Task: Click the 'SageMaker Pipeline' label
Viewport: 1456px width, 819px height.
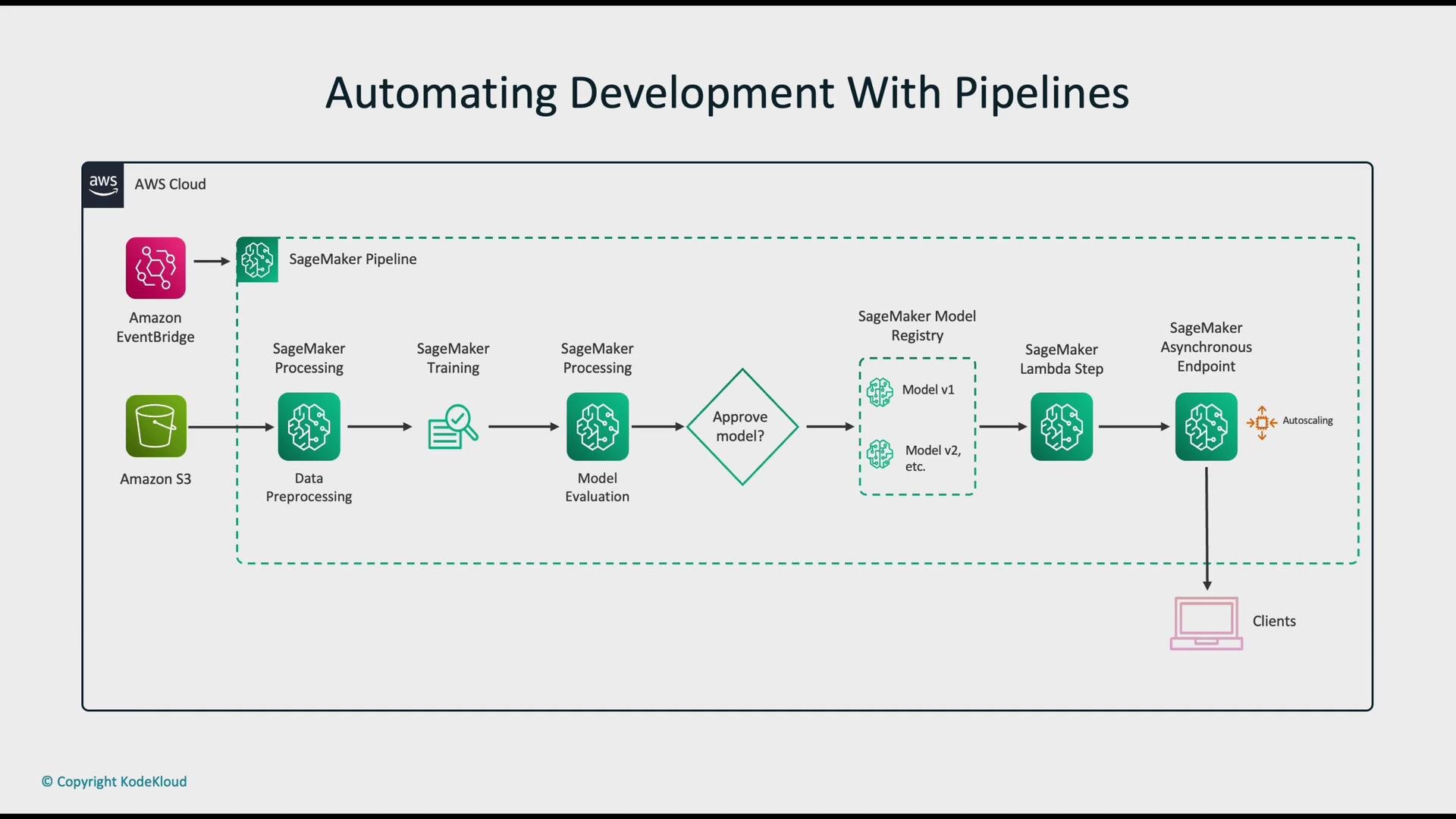Action: [x=353, y=259]
